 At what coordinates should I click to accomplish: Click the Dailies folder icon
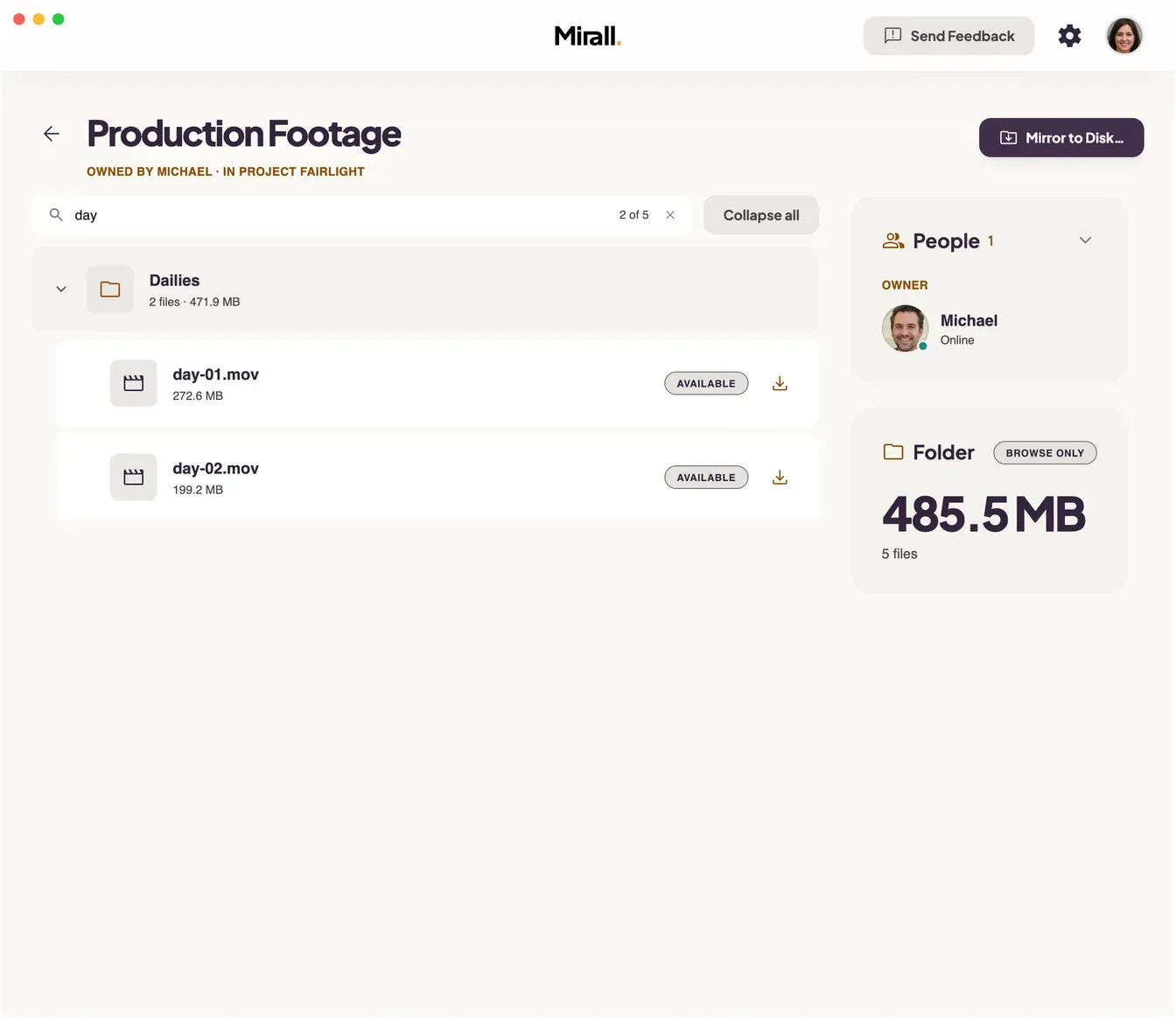(x=110, y=290)
